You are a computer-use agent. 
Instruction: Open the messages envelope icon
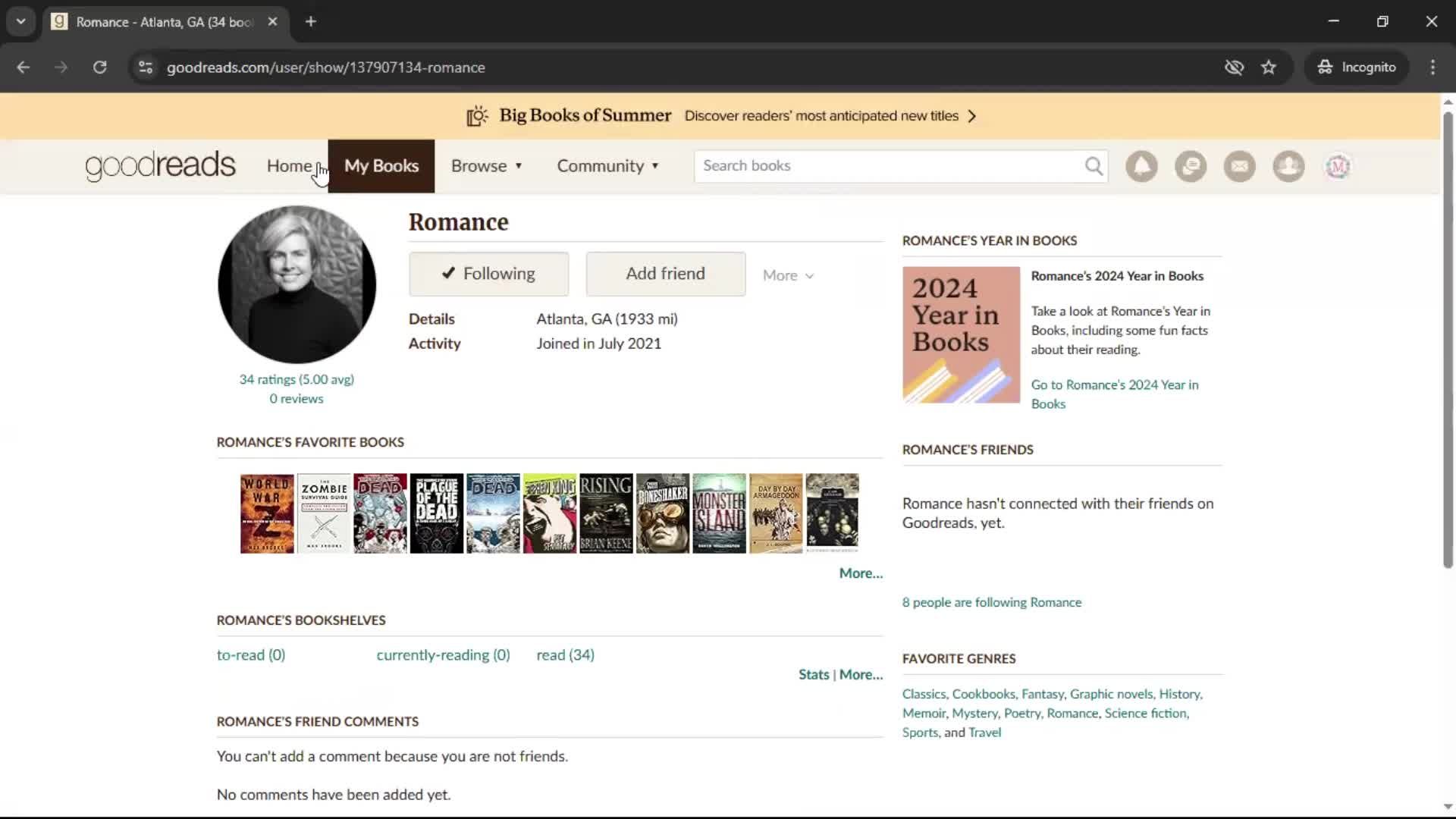[1240, 166]
